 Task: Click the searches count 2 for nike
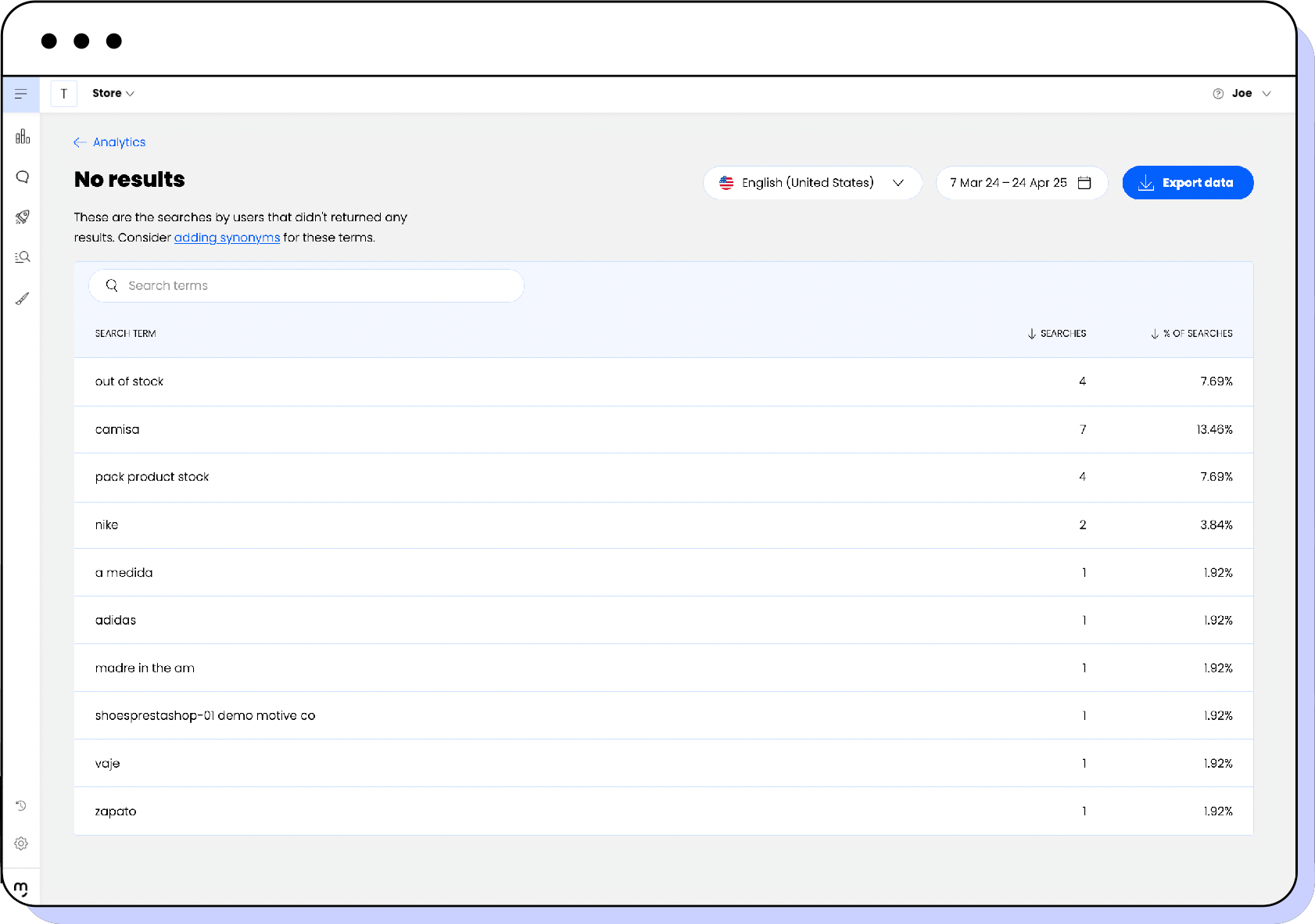click(x=1083, y=525)
